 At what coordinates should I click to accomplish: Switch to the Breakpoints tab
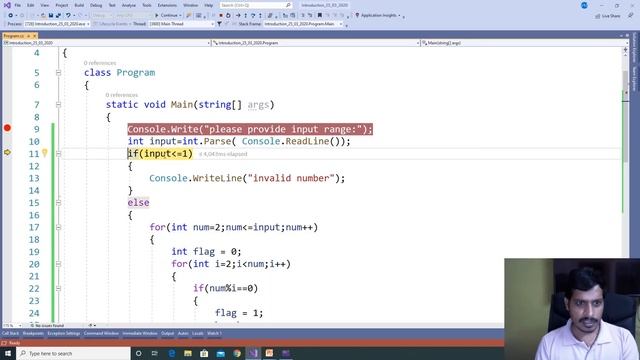tap(33, 333)
